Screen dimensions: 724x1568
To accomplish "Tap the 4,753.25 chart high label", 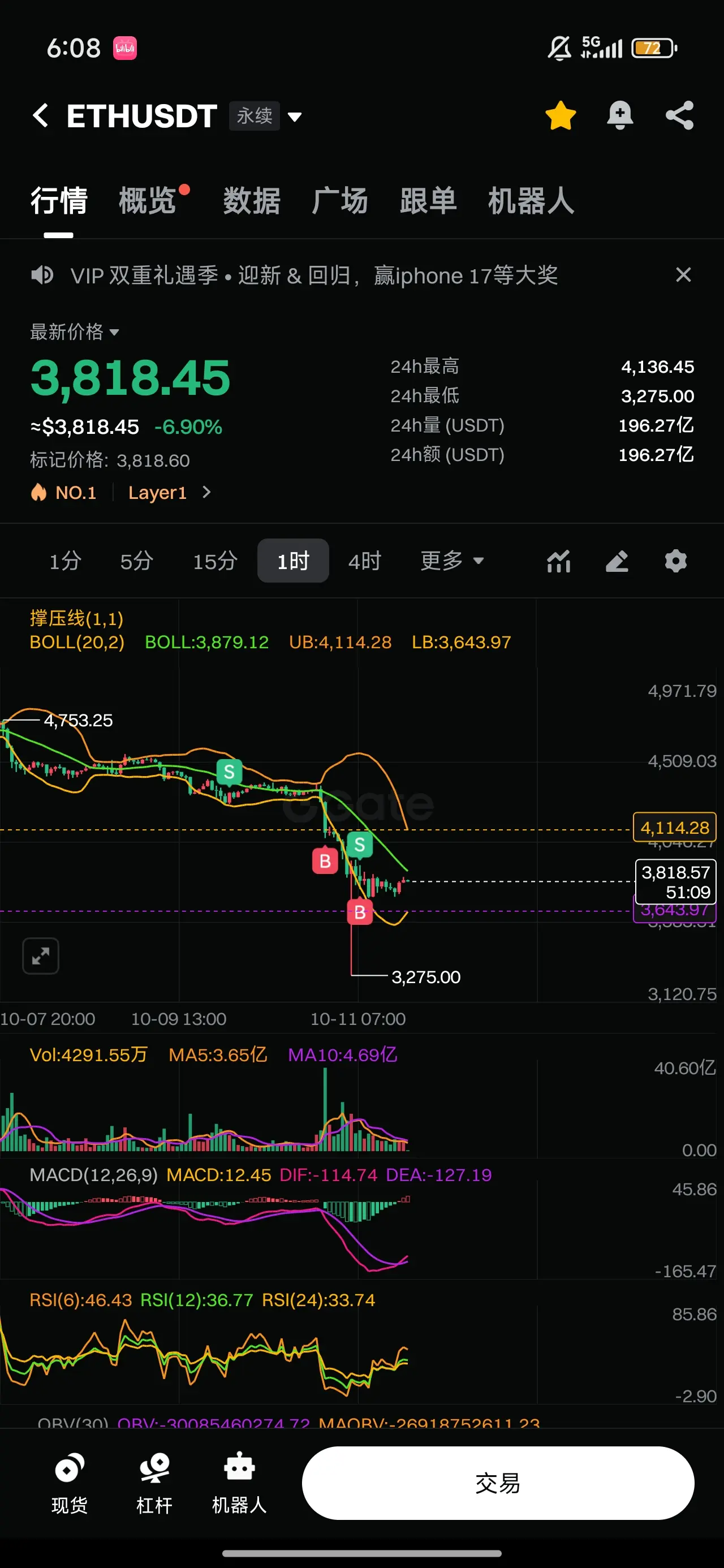I will pos(78,720).
